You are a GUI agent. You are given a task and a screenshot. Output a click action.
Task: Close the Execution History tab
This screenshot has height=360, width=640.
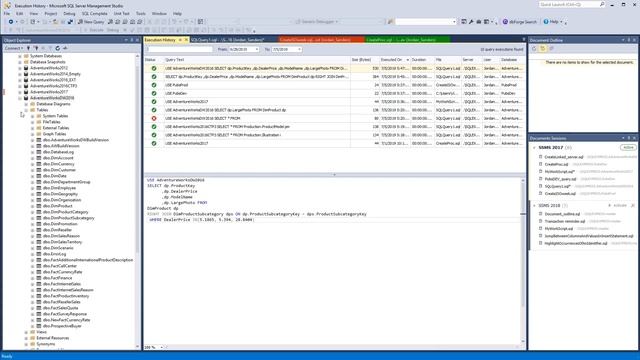(x=186, y=40)
